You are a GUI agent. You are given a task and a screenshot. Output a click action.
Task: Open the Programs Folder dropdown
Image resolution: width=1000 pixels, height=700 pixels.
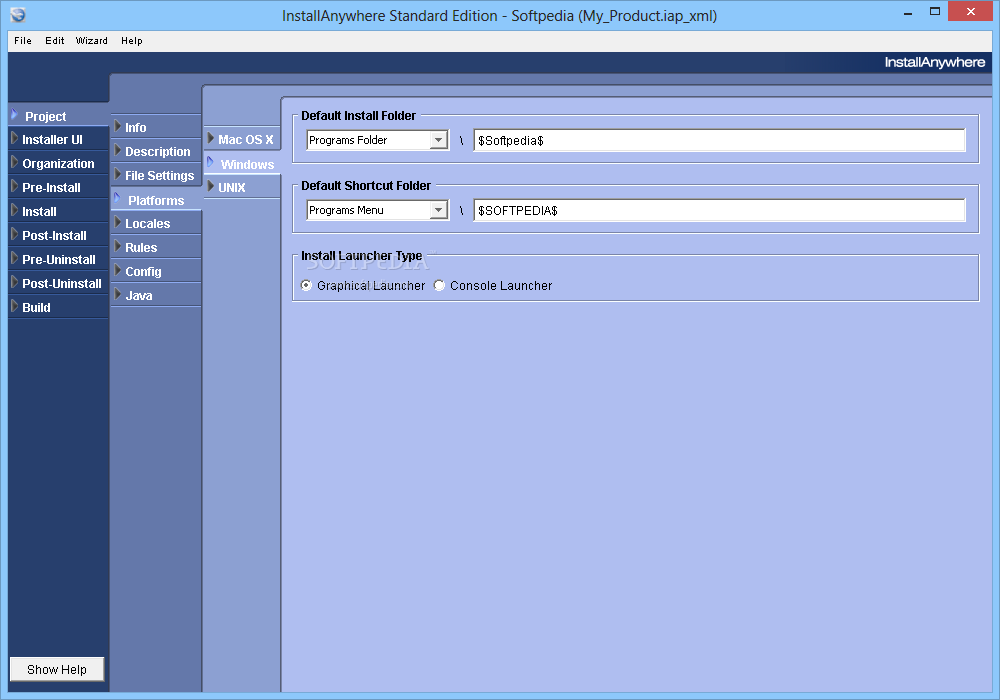click(x=378, y=140)
